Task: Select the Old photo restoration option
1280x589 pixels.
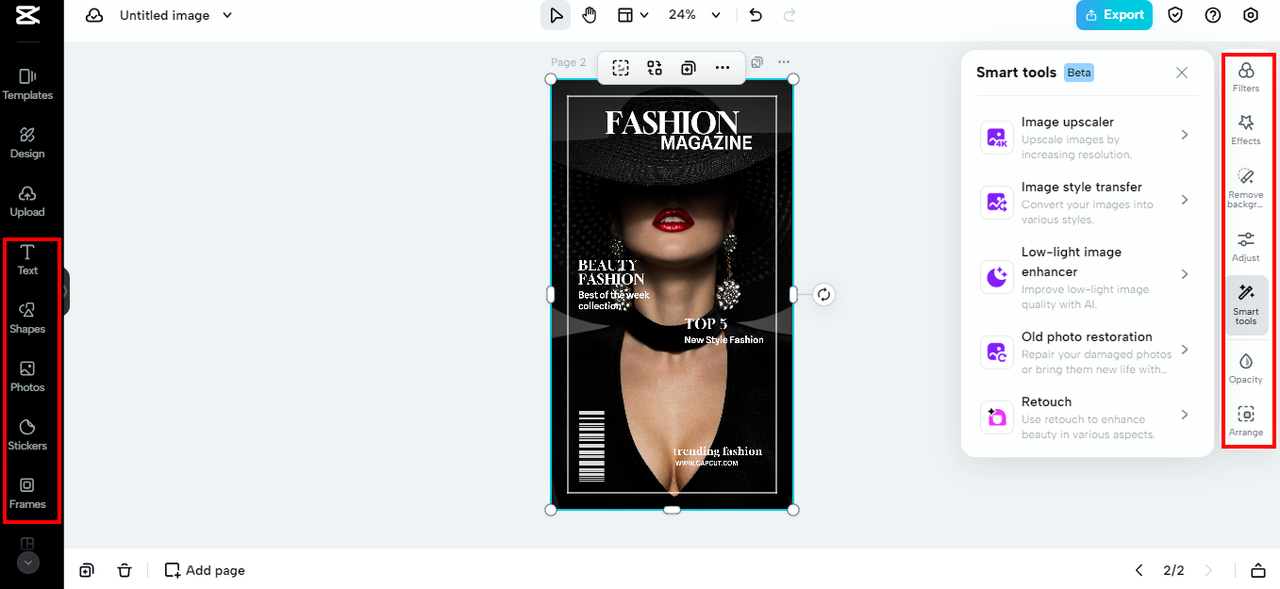Action: pyautogui.click(x=1087, y=352)
